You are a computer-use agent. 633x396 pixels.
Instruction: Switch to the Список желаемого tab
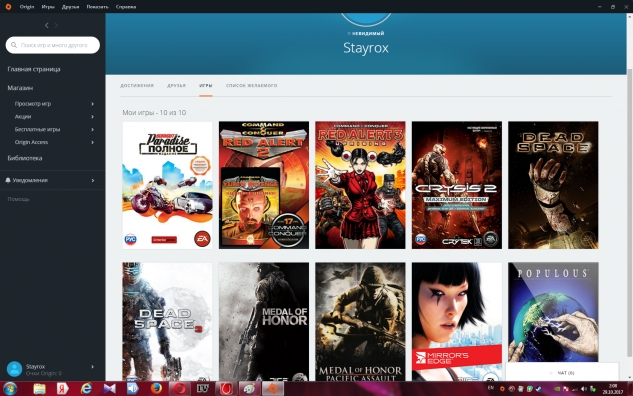252,86
